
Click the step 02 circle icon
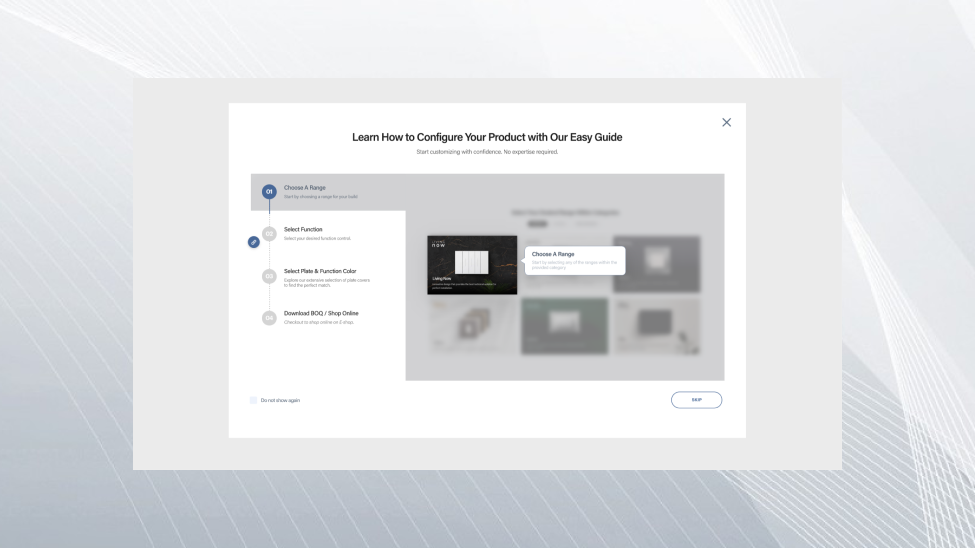(268, 234)
